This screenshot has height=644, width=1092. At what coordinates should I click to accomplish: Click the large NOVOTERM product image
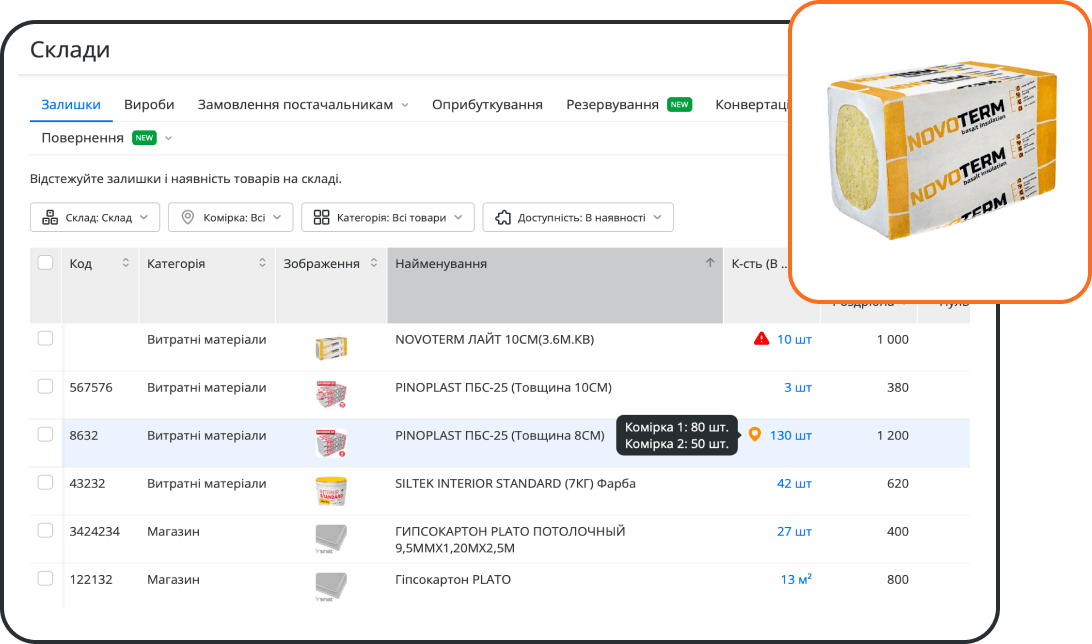tap(939, 150)
